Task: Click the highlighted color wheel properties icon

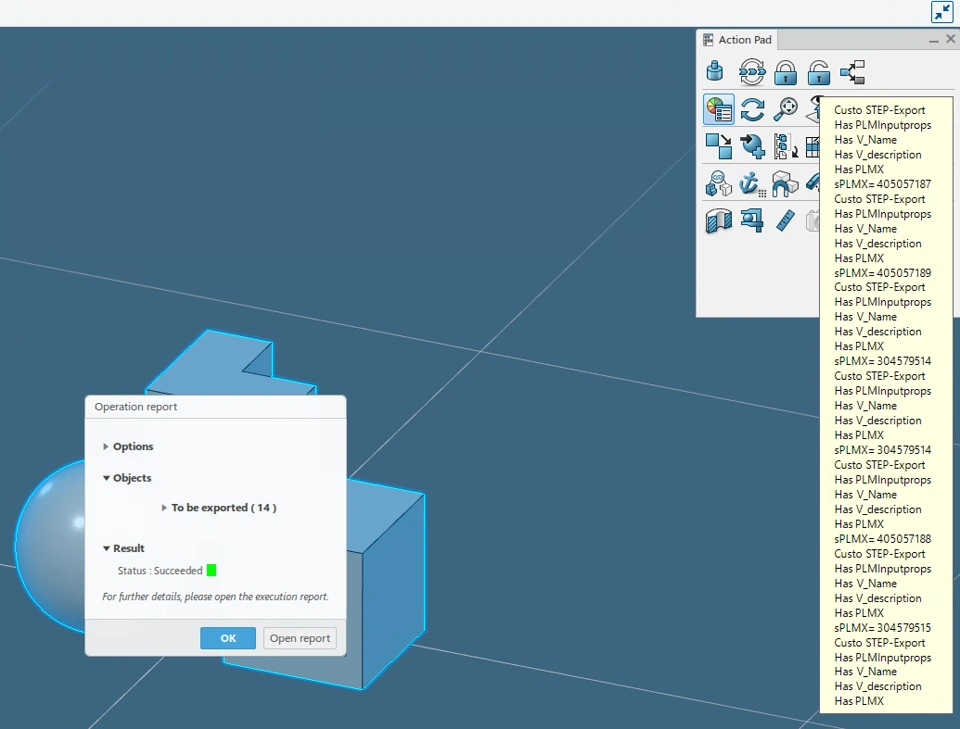Action: click(x=719, y=110)
